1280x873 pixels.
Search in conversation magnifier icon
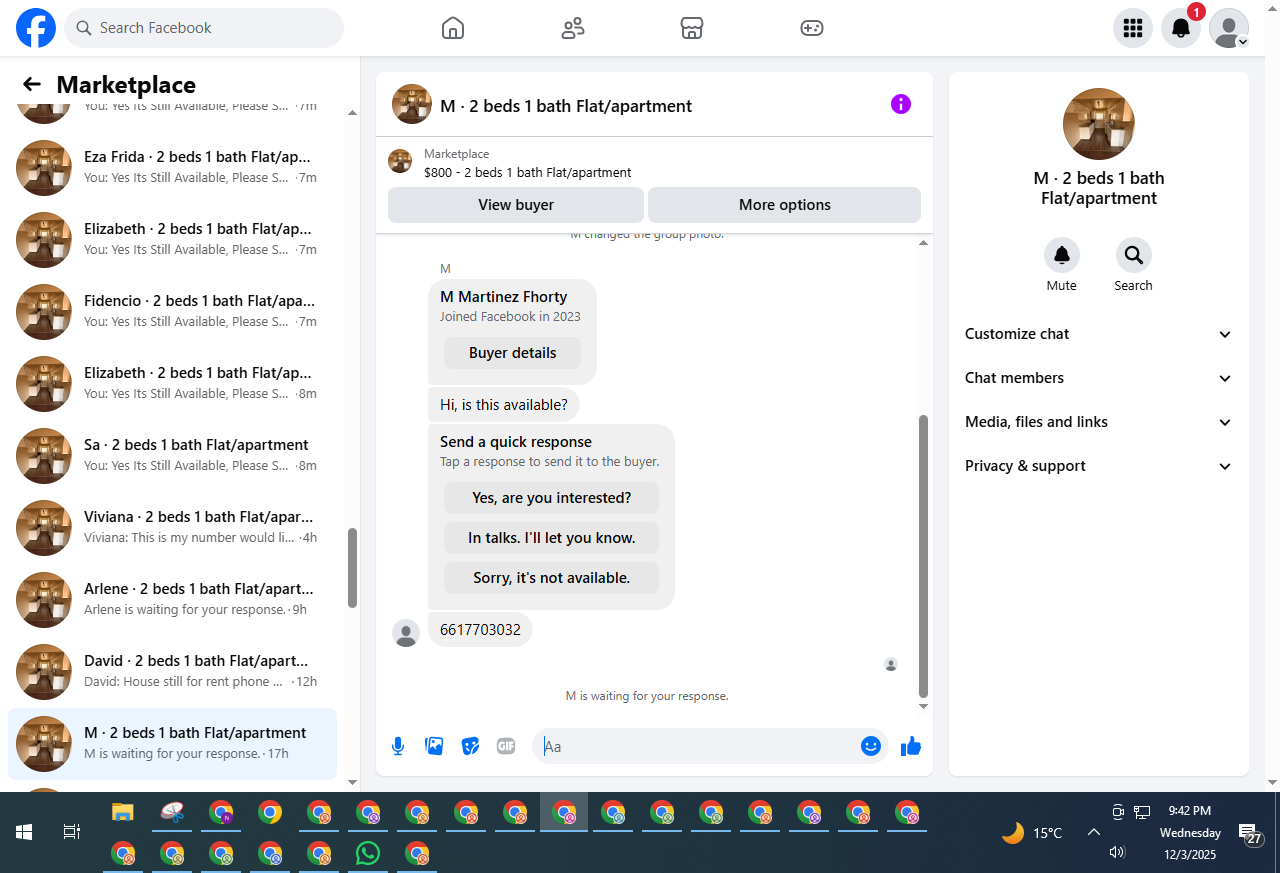(x=1134, y=255)
